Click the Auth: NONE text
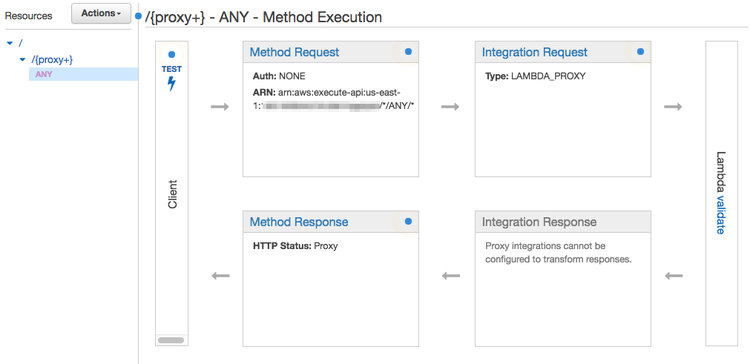This screenshot has height=364, width=750. pos(279,76)
